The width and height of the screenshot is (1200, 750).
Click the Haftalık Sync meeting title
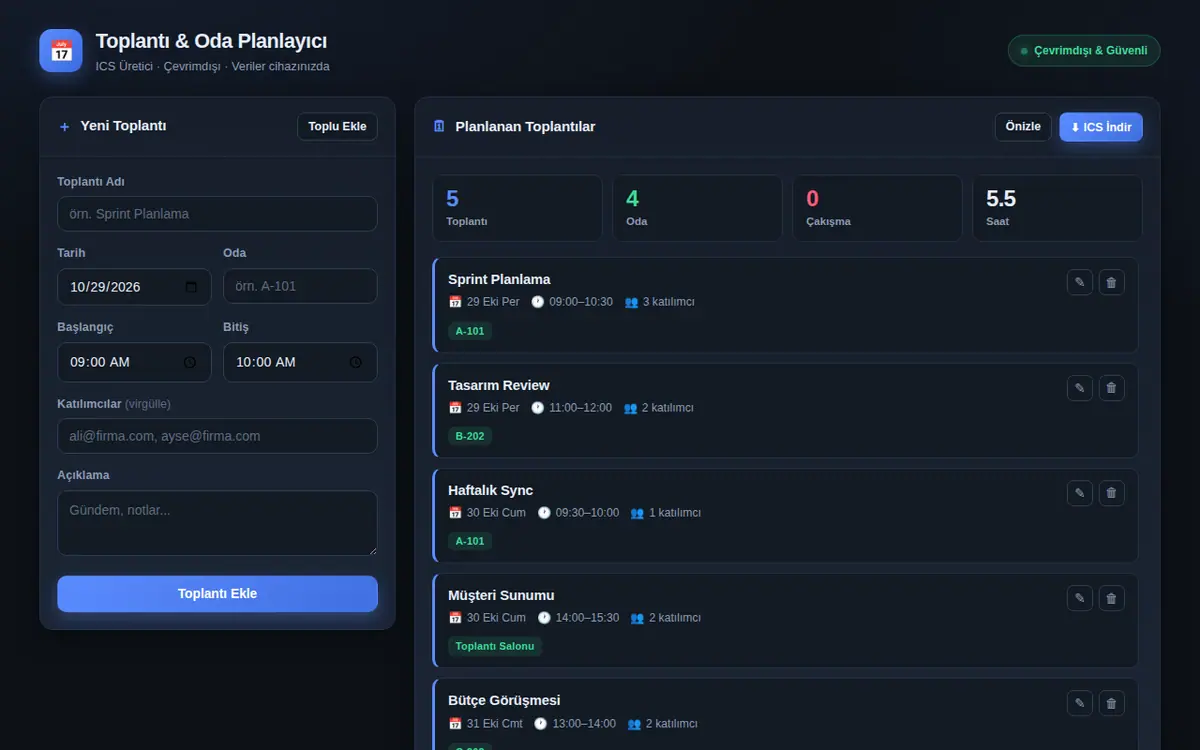point(490,490)
